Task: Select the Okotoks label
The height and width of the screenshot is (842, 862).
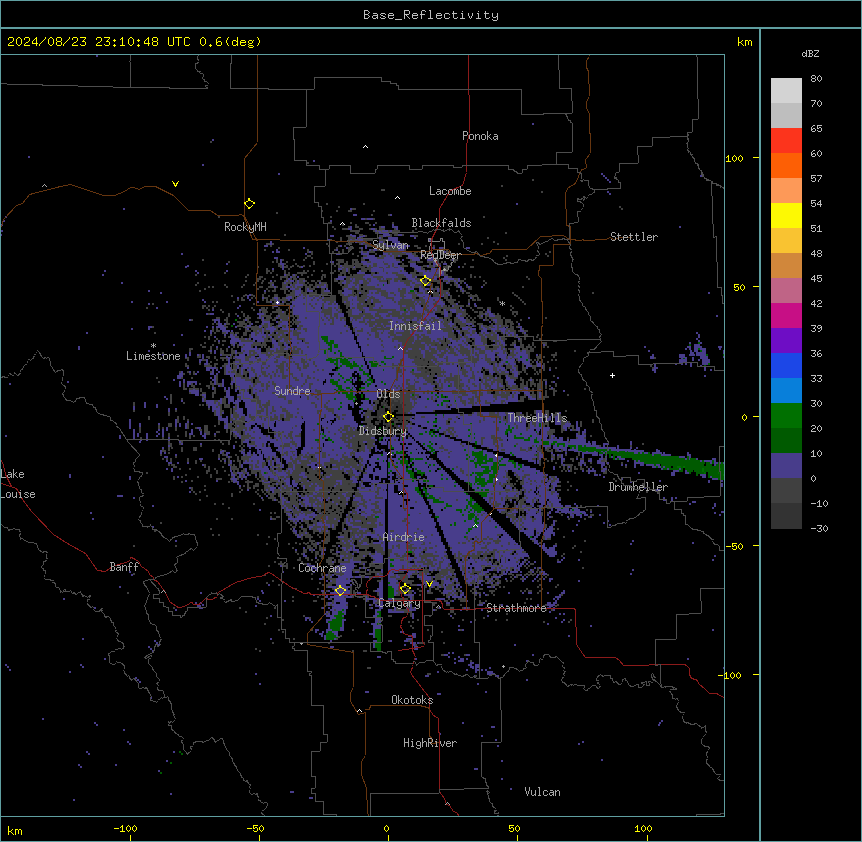Action: 412,700
